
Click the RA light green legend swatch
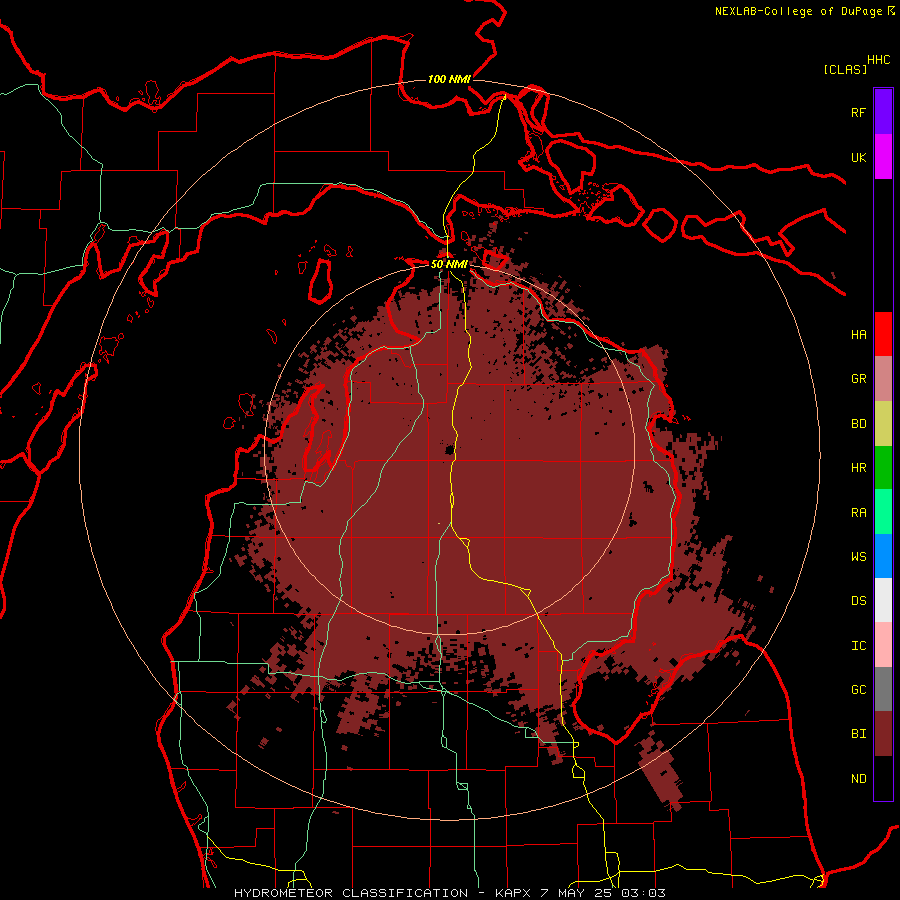point(883,512)
